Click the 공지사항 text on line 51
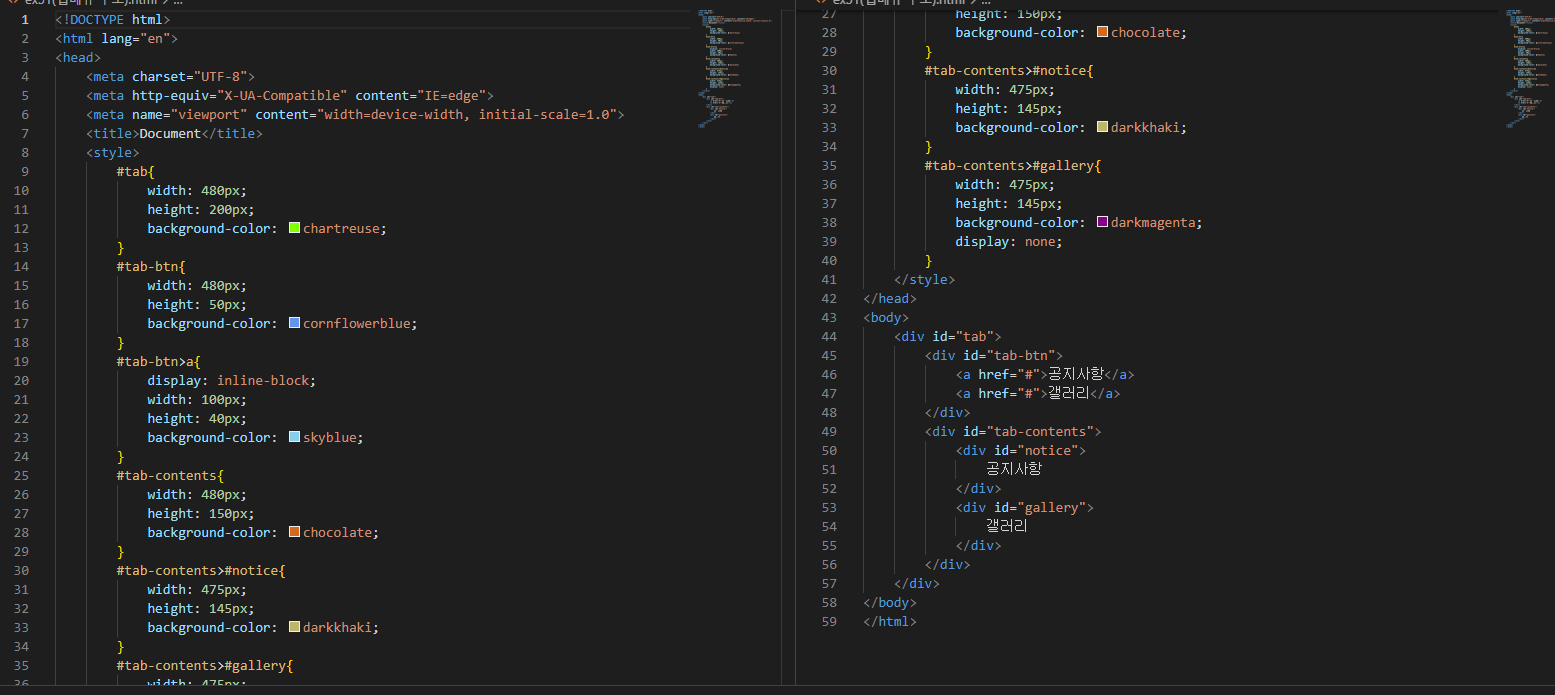 1014,469
